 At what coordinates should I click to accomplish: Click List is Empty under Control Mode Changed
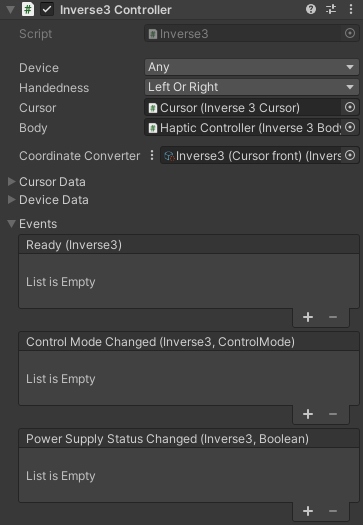(61, 379)
